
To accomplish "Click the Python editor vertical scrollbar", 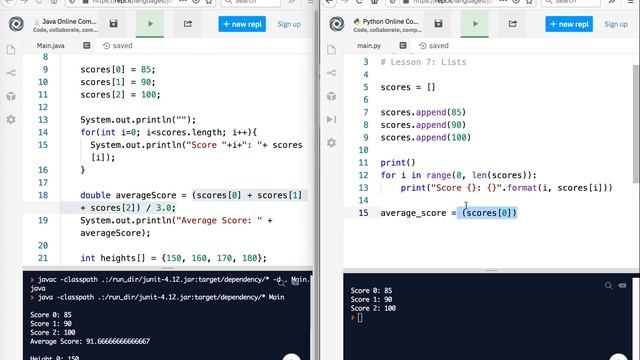I will tap(636, 124).
